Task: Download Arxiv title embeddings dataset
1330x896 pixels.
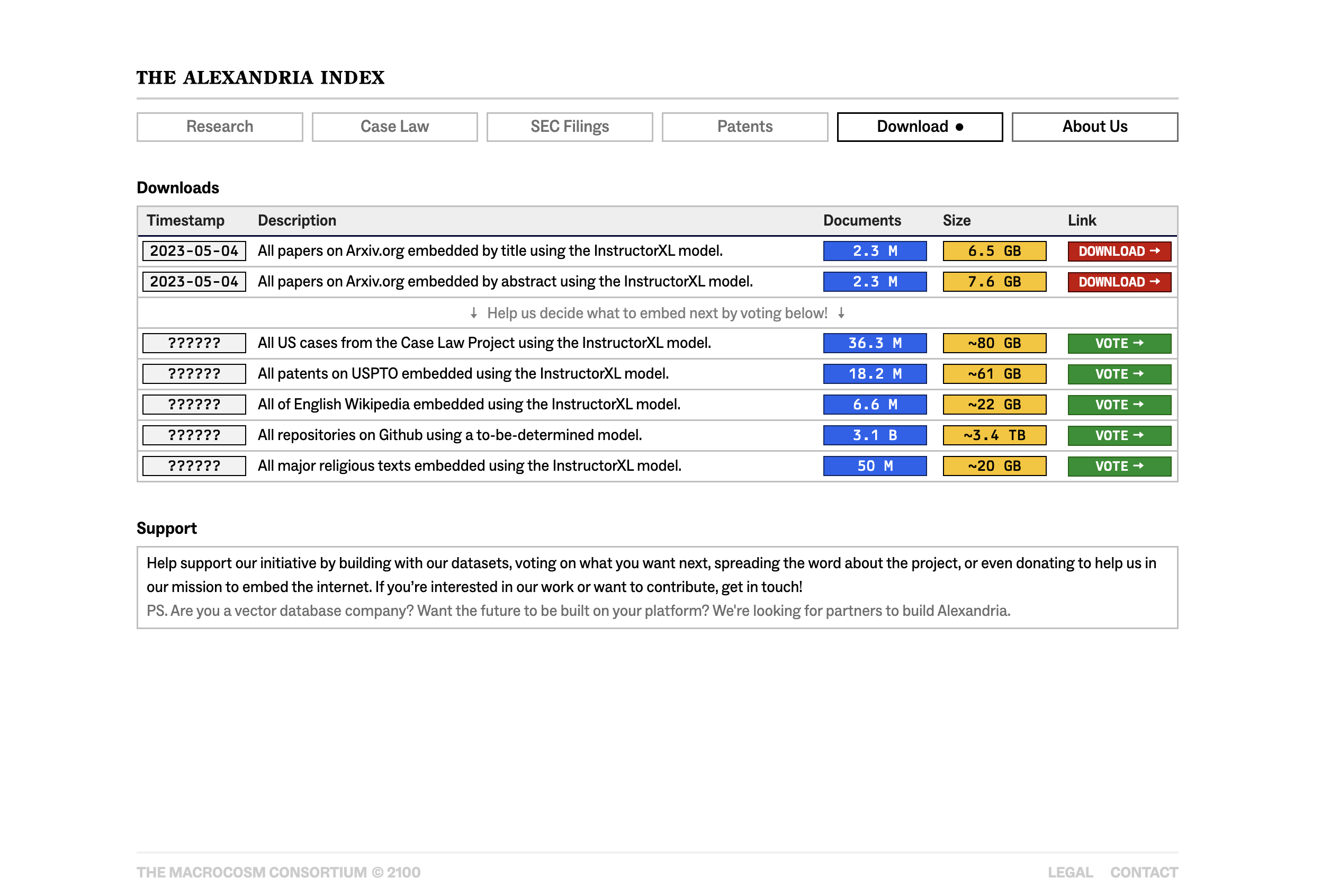Action: 1119,251
